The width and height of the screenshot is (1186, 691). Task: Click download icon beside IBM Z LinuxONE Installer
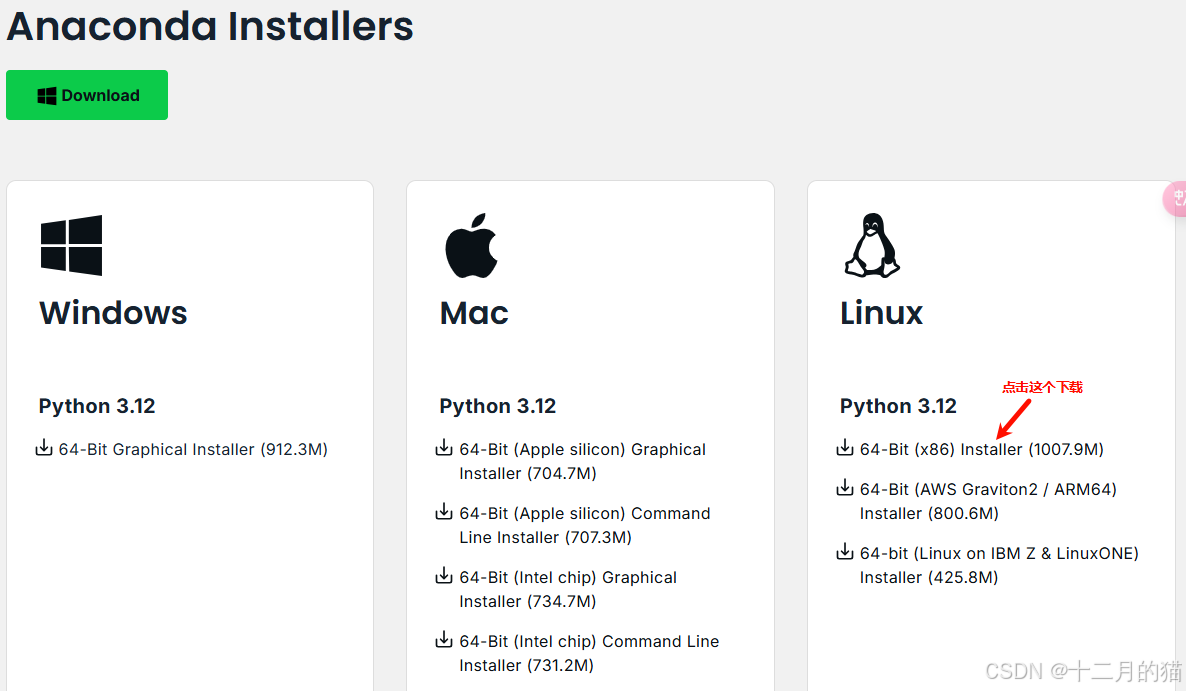click(845, 552)
